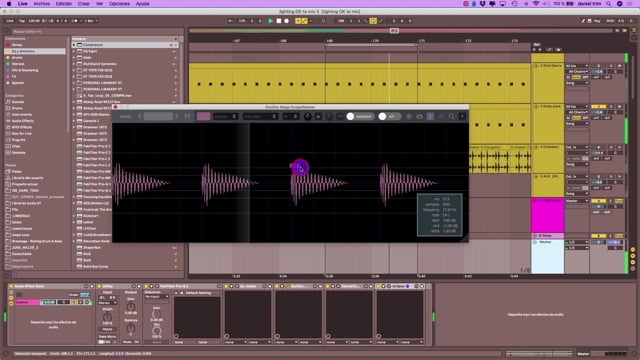Open the Archivo menu

[x=42, y=4]
